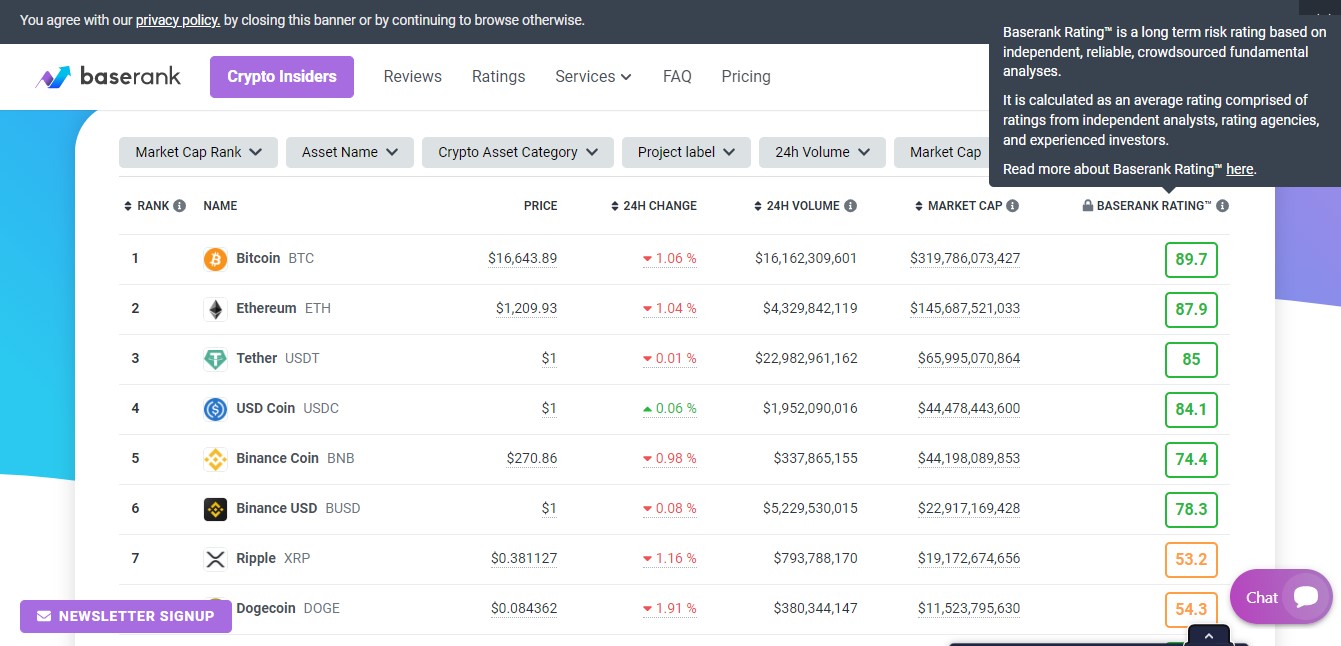Image resolution: width=1341 pixels, height=646 pixels.
Task: Click the sort arrows next to 24H VOLUME
Action: click(758, 206)
